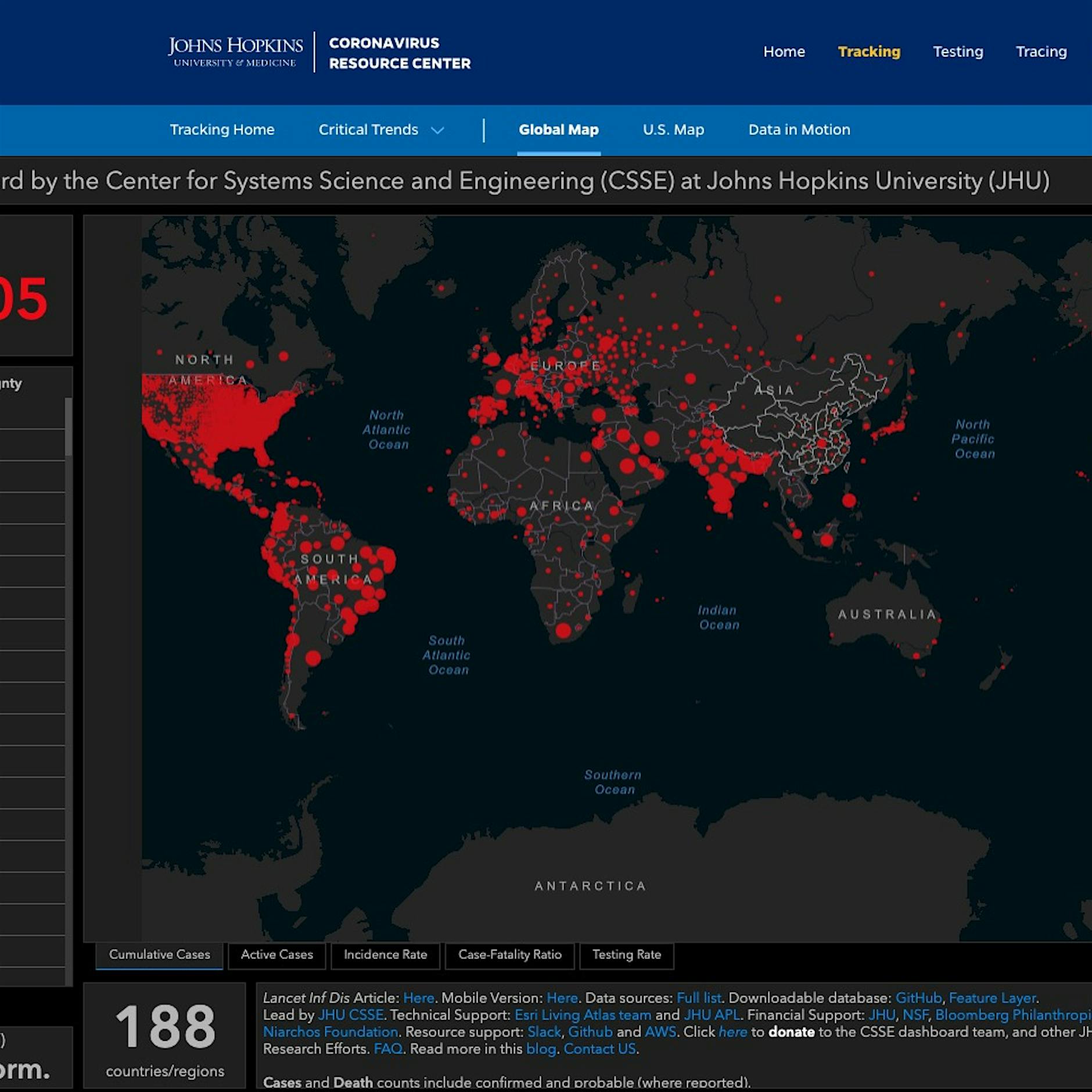The image size is (1092, 1092).
Task: Expand the Critical Trends dropdown chevron
Action: click(437, 130)
